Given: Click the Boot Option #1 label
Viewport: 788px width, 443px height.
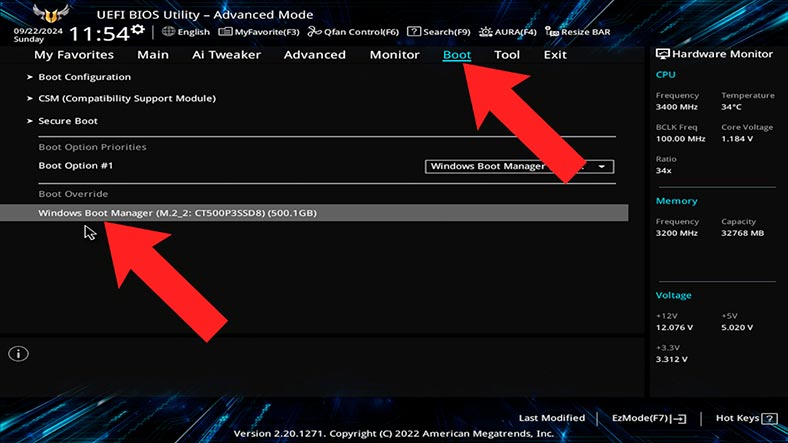Looking at the screenshot, I should (76, 166).
